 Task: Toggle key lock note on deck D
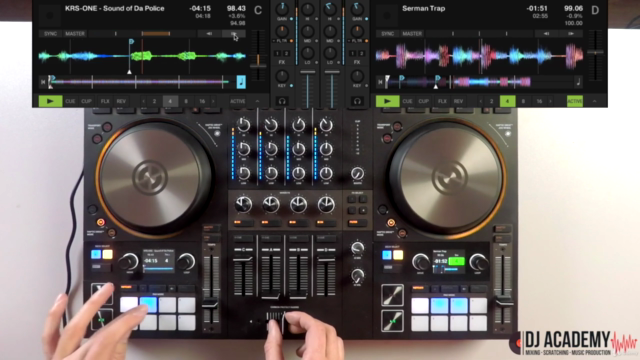coord(578,82)
